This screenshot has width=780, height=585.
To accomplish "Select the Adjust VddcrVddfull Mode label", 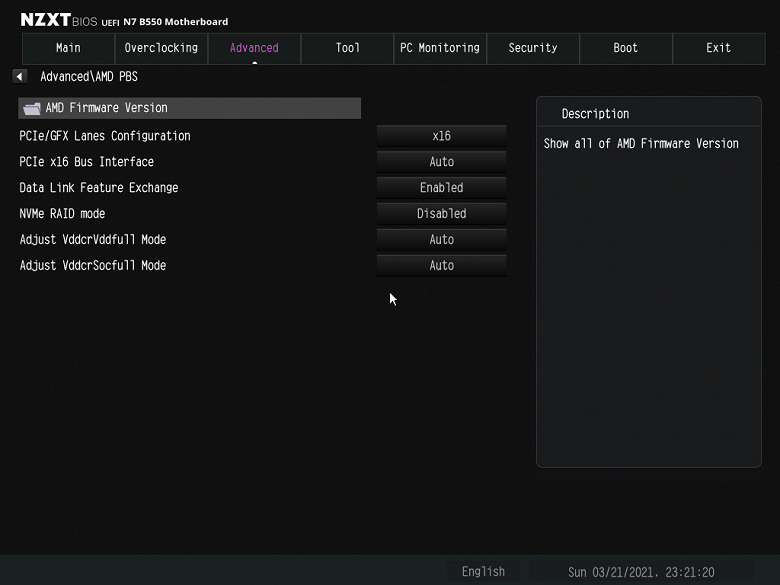I will [x=93, y=239].
